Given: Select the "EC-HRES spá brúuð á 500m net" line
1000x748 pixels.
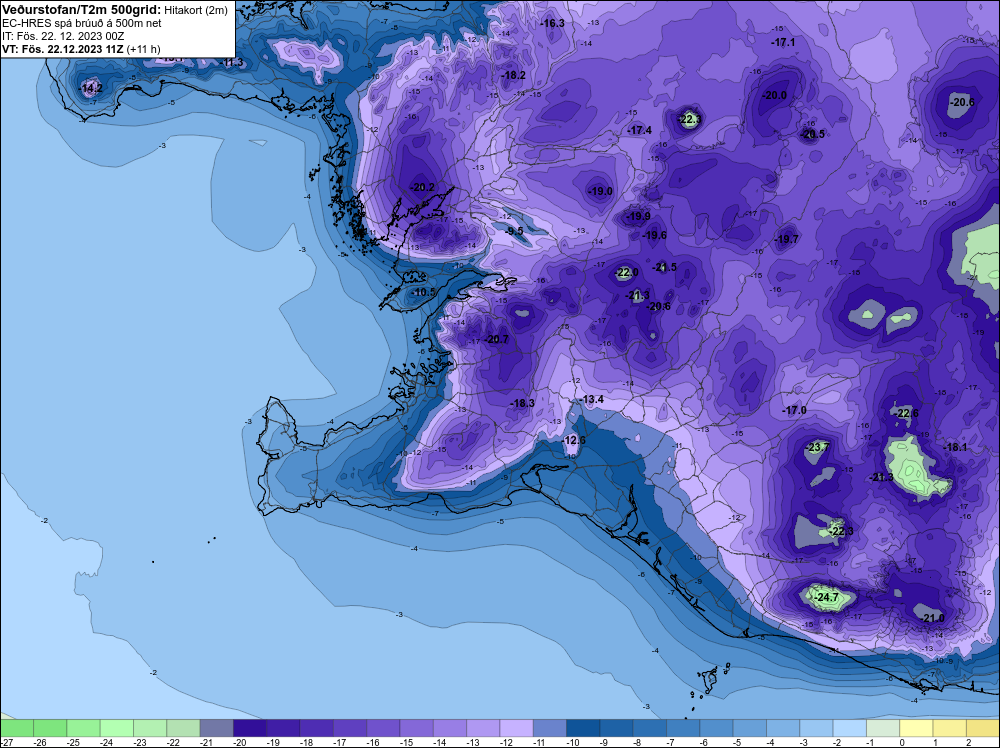Looking at the screenshot, I should click(82, 24).
